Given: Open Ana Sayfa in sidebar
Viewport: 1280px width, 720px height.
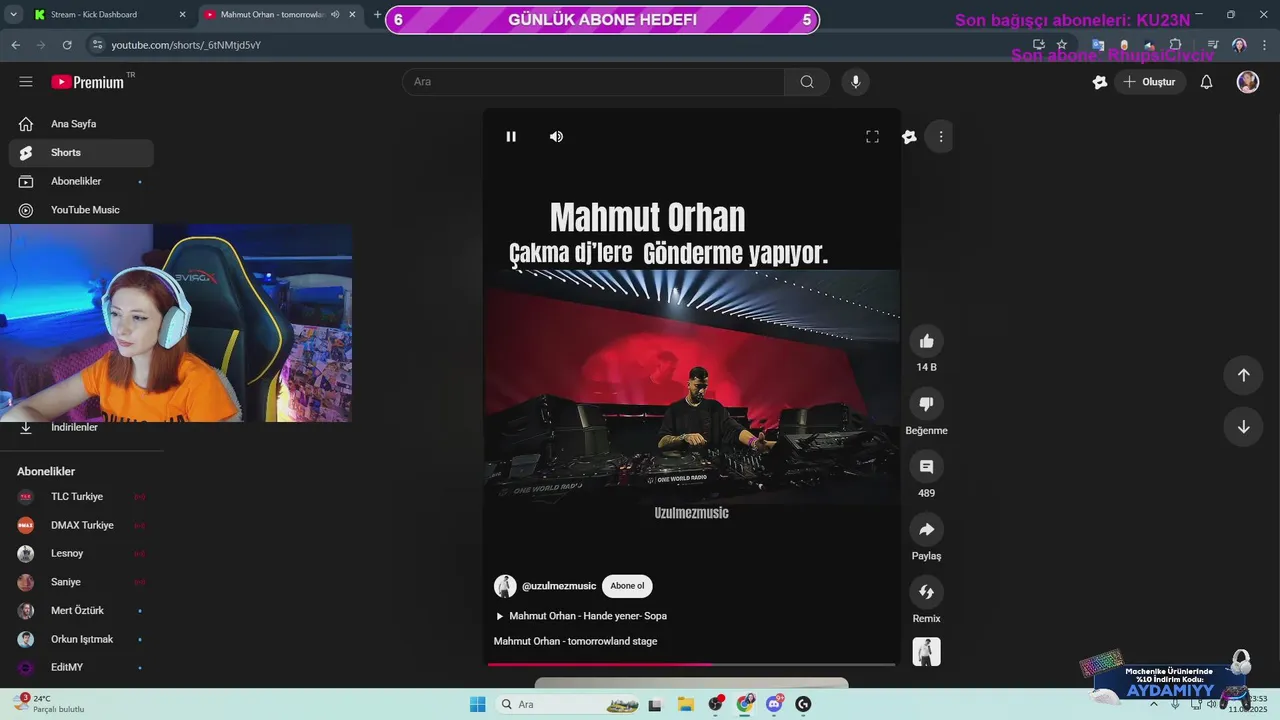Looking at the screenshot, I should coord(81,124).
